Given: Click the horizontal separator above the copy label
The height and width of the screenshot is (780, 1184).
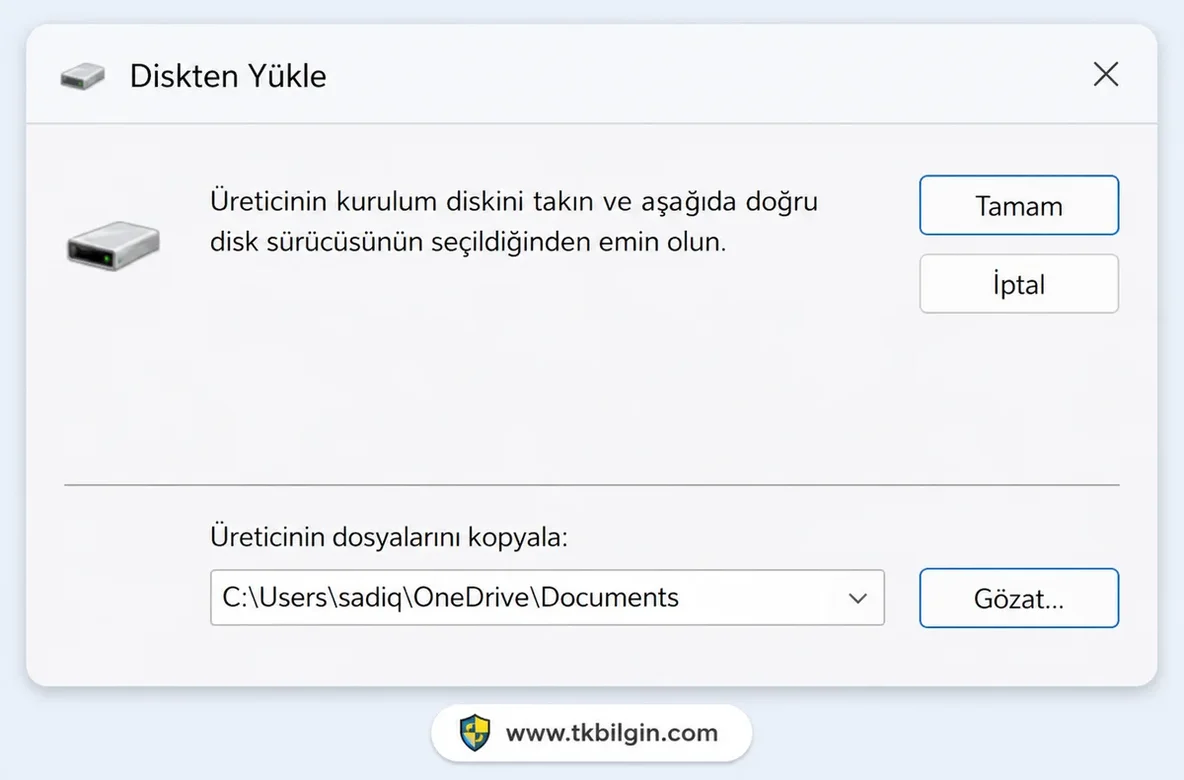Looking at the screenshot, I should (592, 485).
